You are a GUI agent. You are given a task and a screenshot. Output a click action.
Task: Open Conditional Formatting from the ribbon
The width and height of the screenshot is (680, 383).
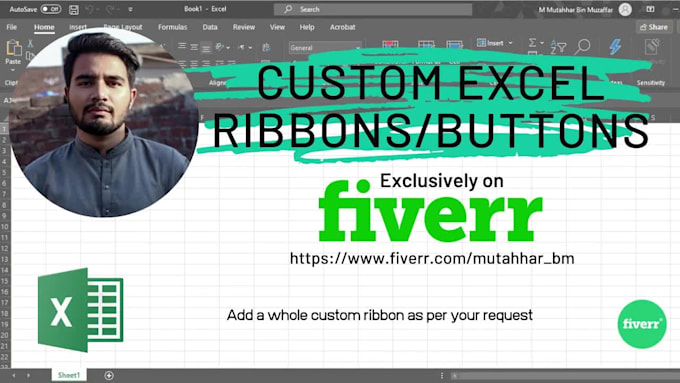pyautogui.click(x=390, y=44)
